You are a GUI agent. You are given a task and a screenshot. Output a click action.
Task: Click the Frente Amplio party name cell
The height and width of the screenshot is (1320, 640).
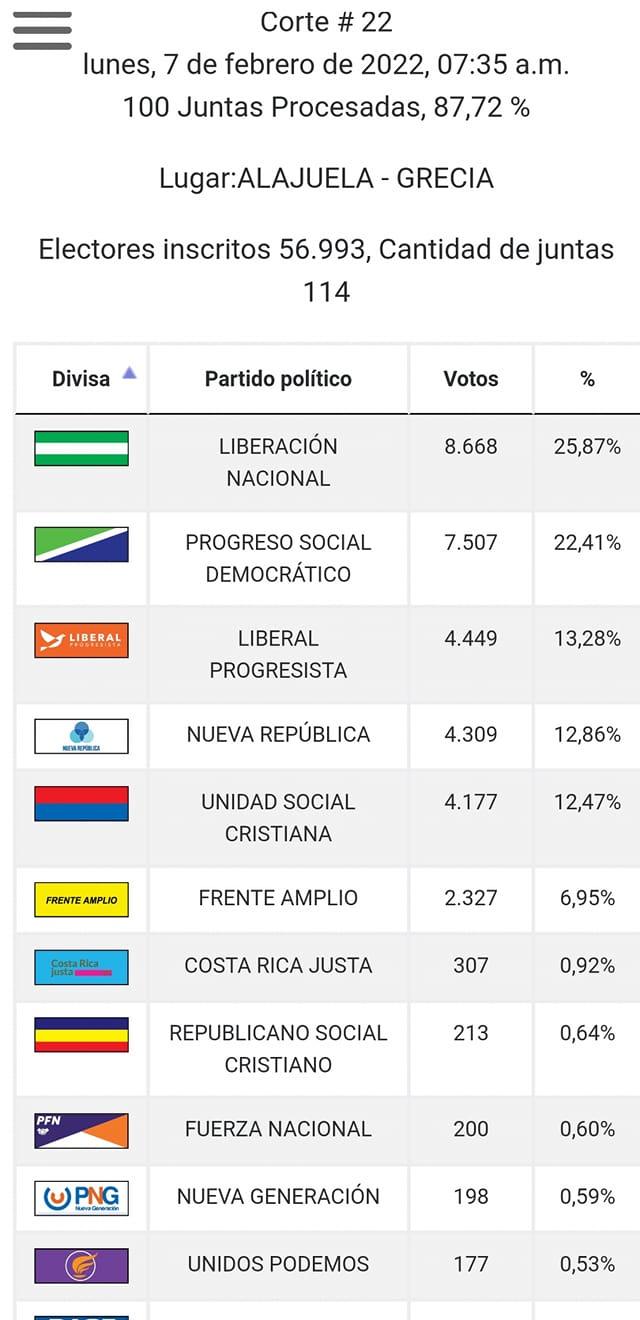(278, 898)
